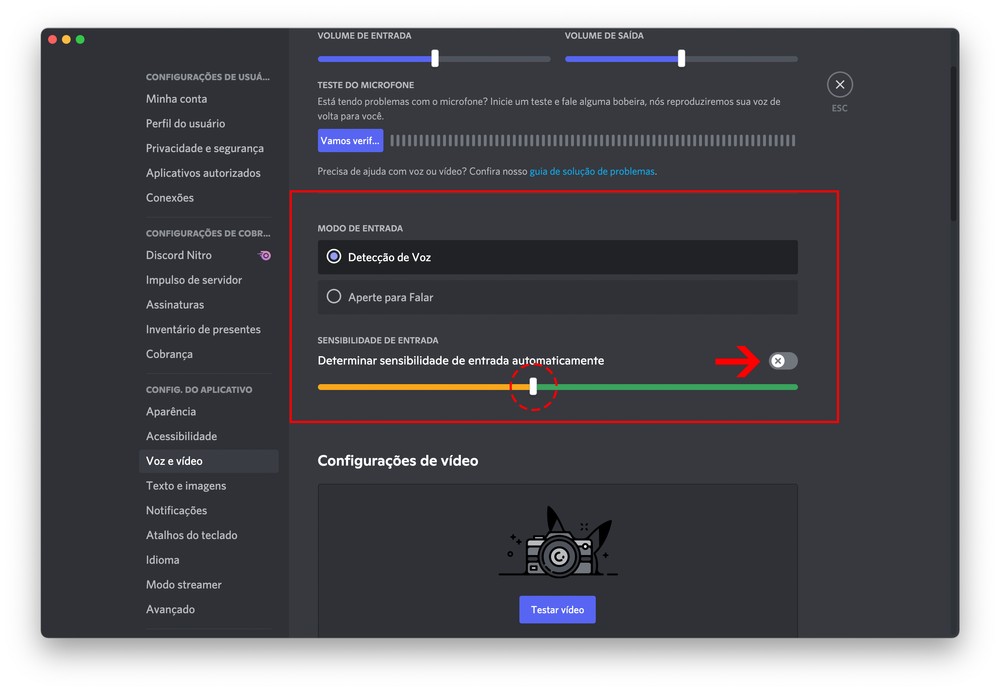Open Atalhos do teclado settings
This screenshot has height=692, width=1000.
[x=192, y=535]
